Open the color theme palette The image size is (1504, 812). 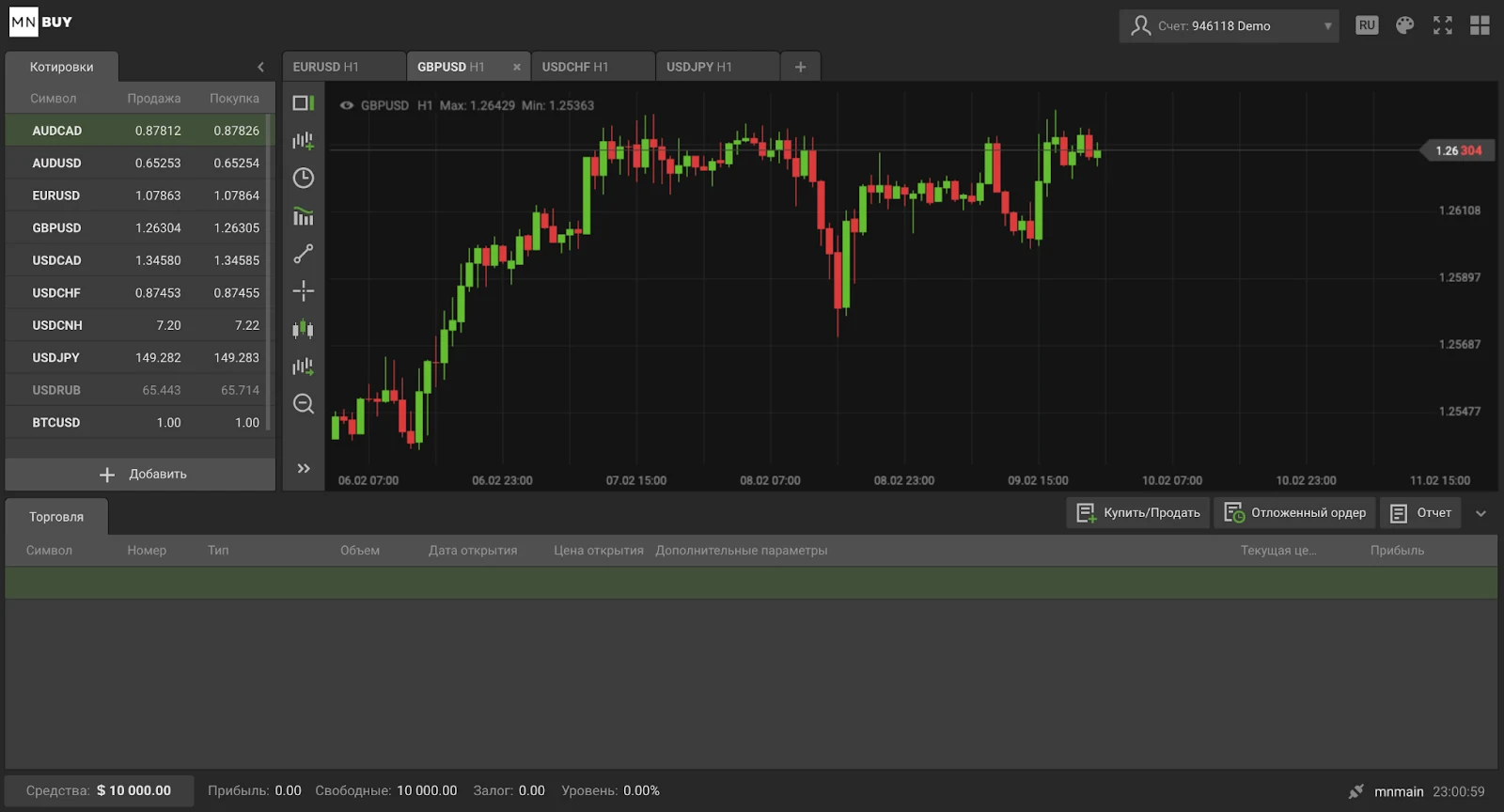point(1404,25)
